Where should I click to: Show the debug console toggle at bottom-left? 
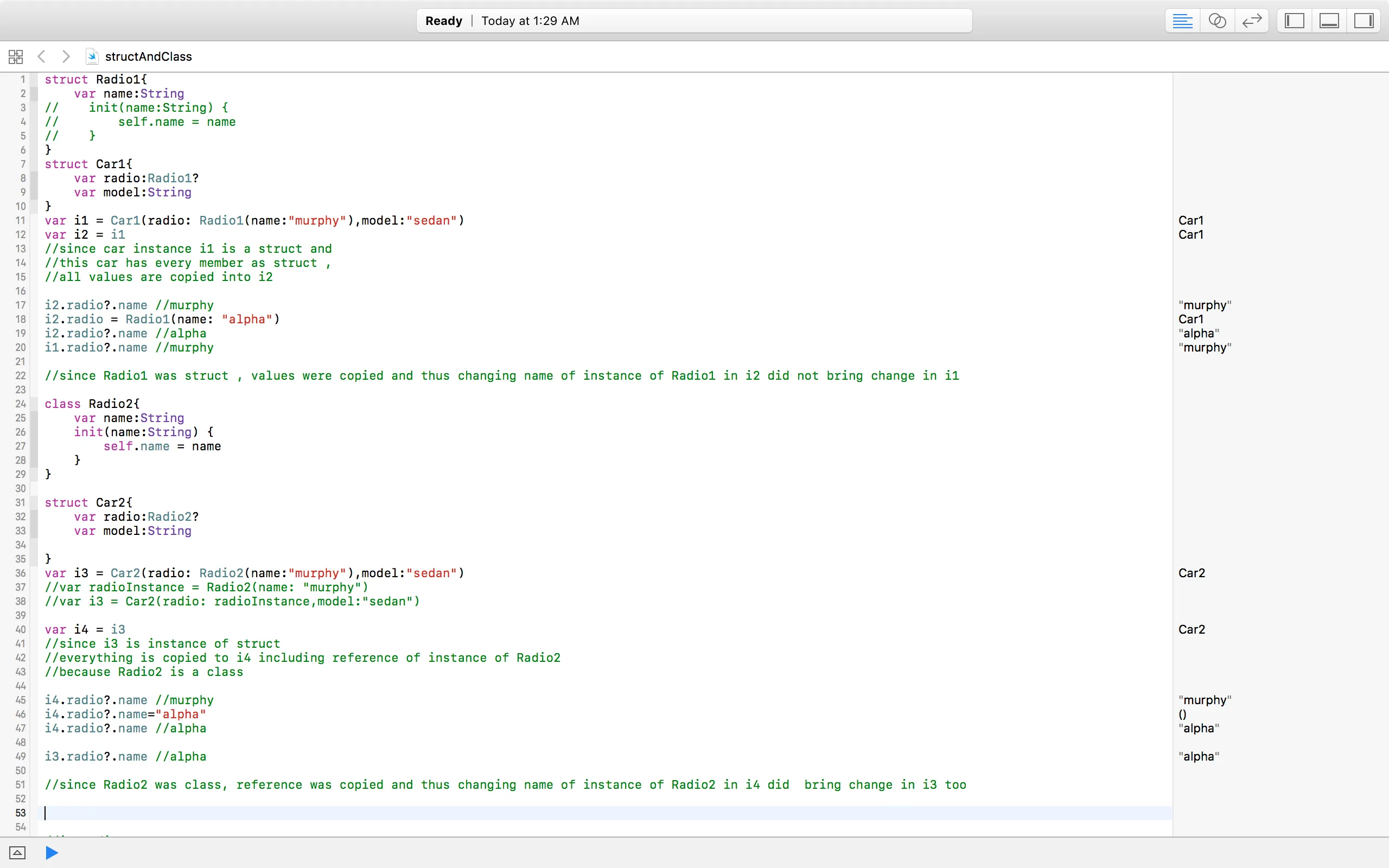coord(17,852)
